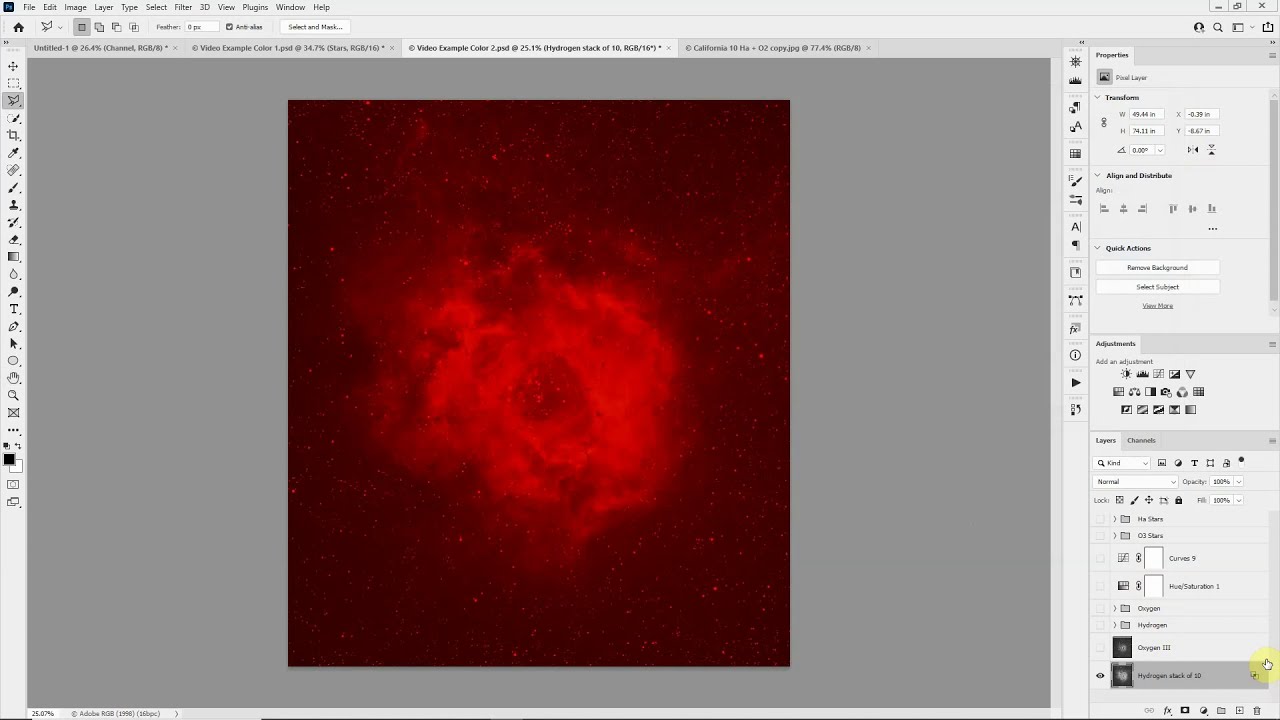This screenshot has height=720, width=1280.
Task: Open the layer filter Kind dropdown
Action: point(1123,463)
